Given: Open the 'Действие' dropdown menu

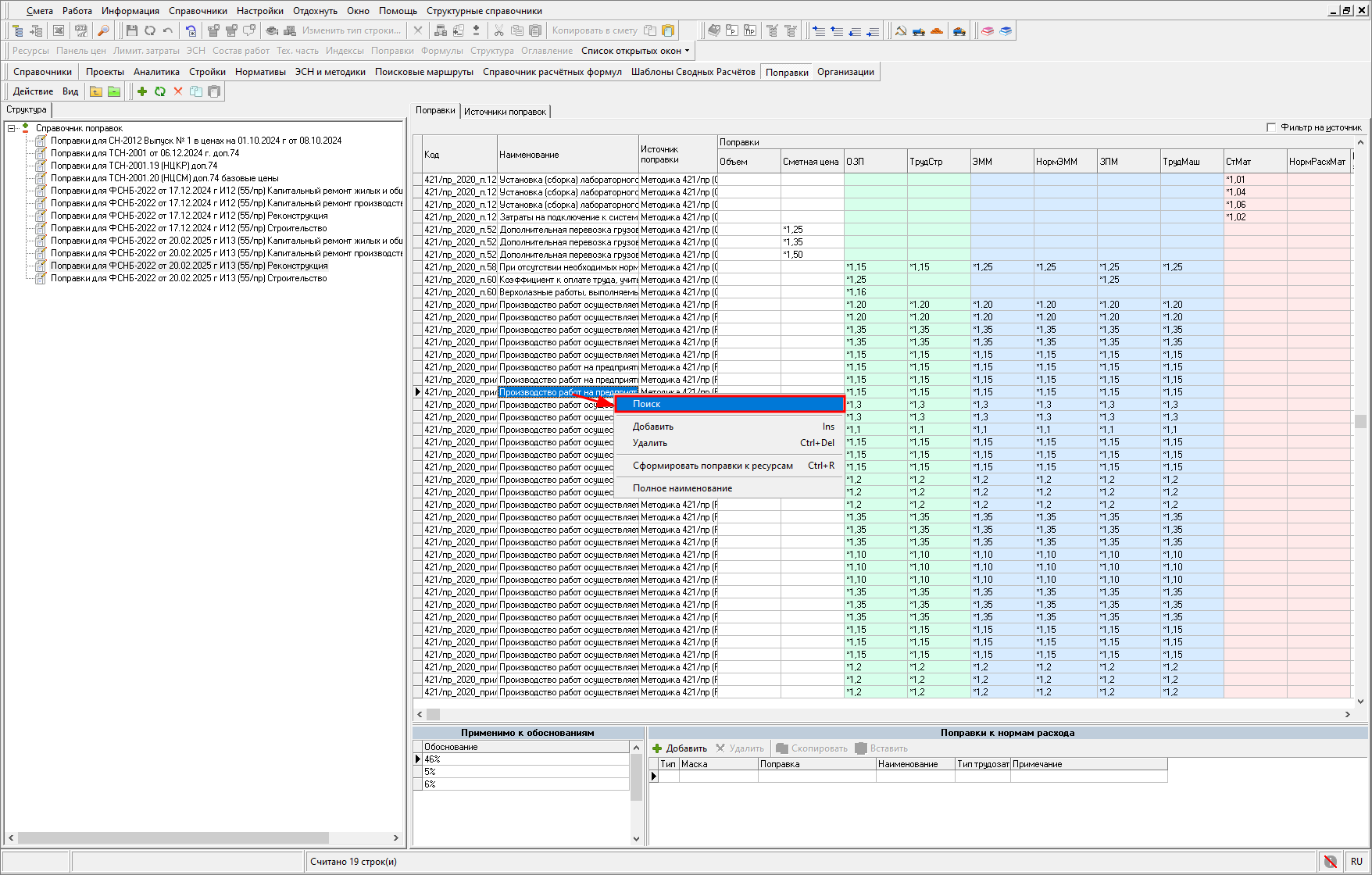Looking at the screenshot, I should tap(33, 91).
